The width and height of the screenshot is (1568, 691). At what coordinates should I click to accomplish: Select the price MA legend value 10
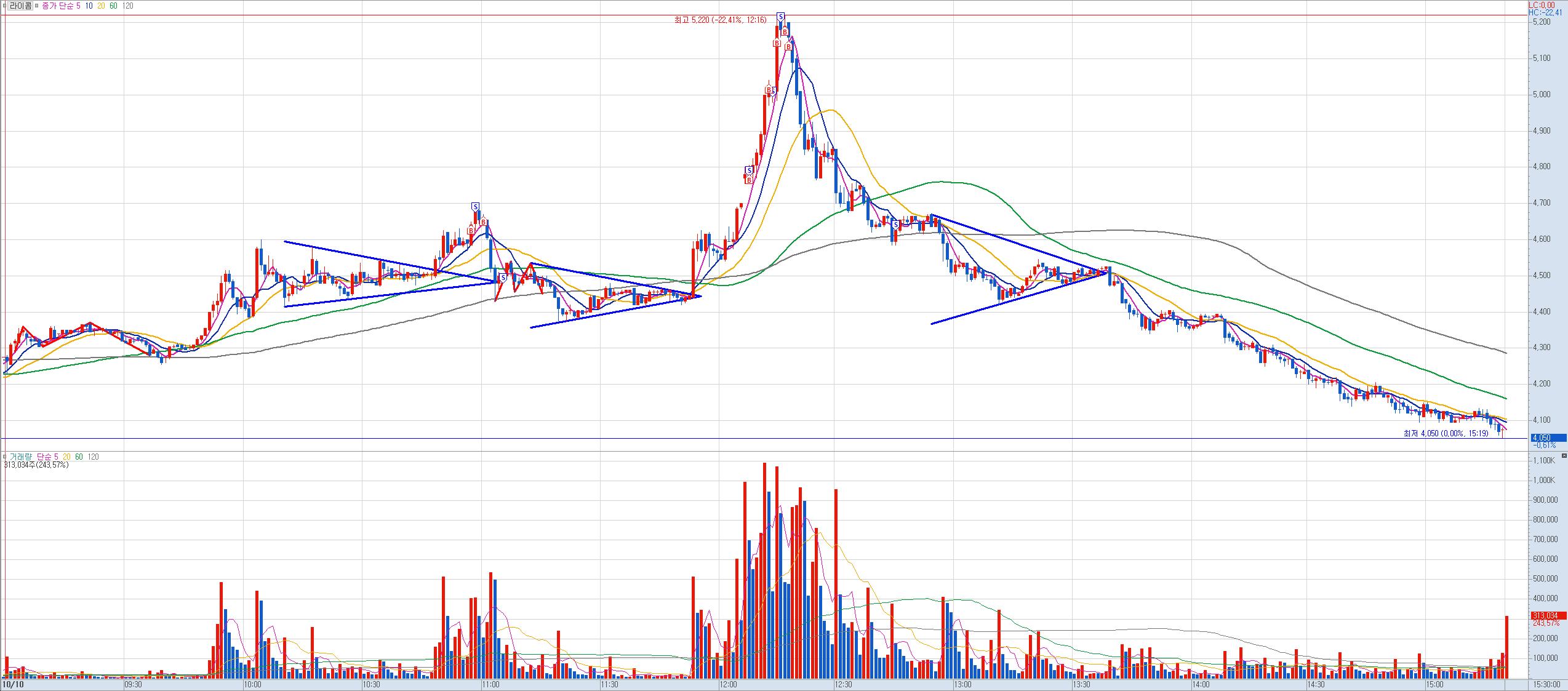coord(89,6)
